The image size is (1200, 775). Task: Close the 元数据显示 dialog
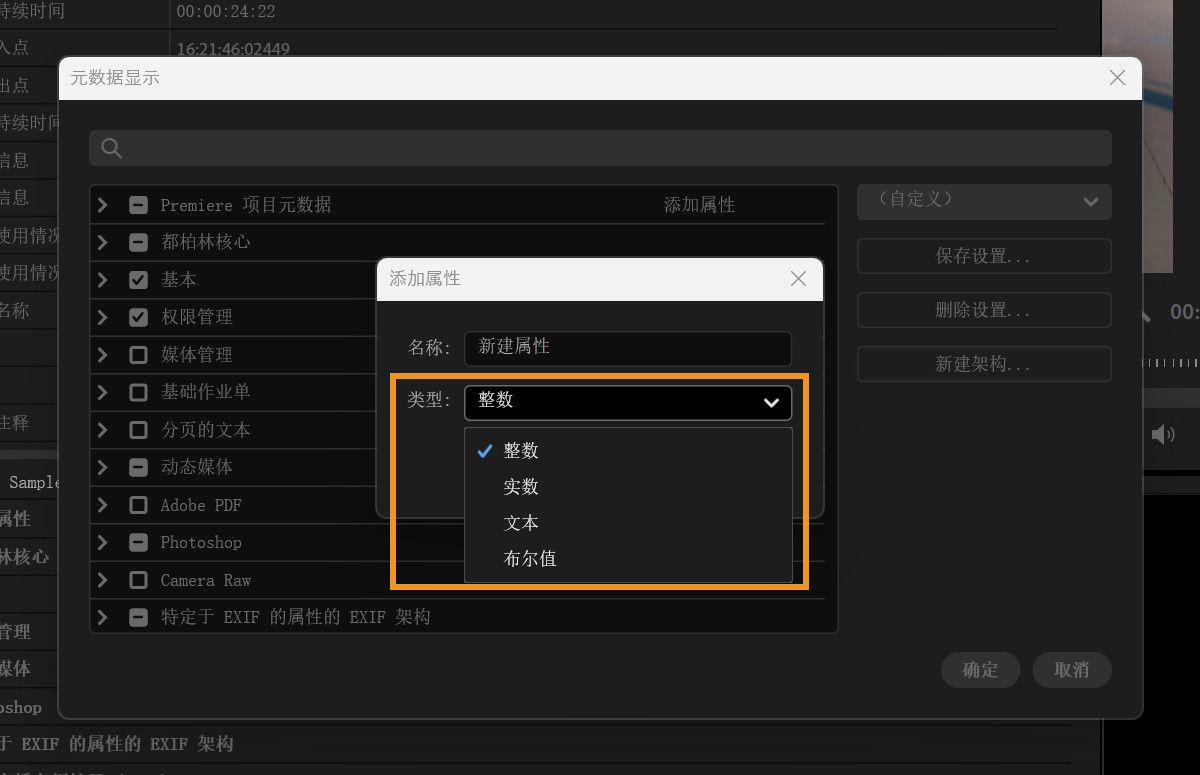[x=1118, y=77]
